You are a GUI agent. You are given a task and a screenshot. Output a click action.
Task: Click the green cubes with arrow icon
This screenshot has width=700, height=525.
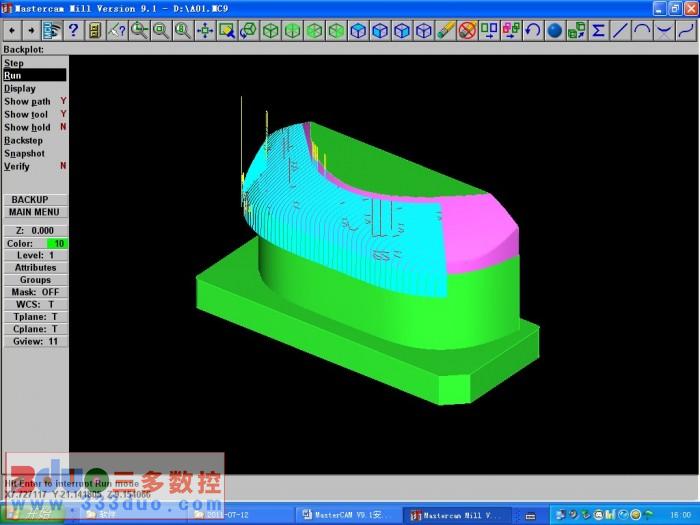pyautogui.click(x=577, y=30)
